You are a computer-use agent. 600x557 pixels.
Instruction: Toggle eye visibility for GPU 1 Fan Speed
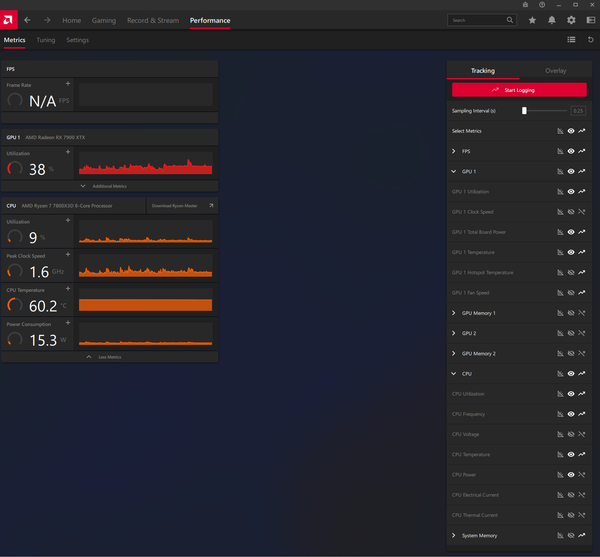[571, 293]
